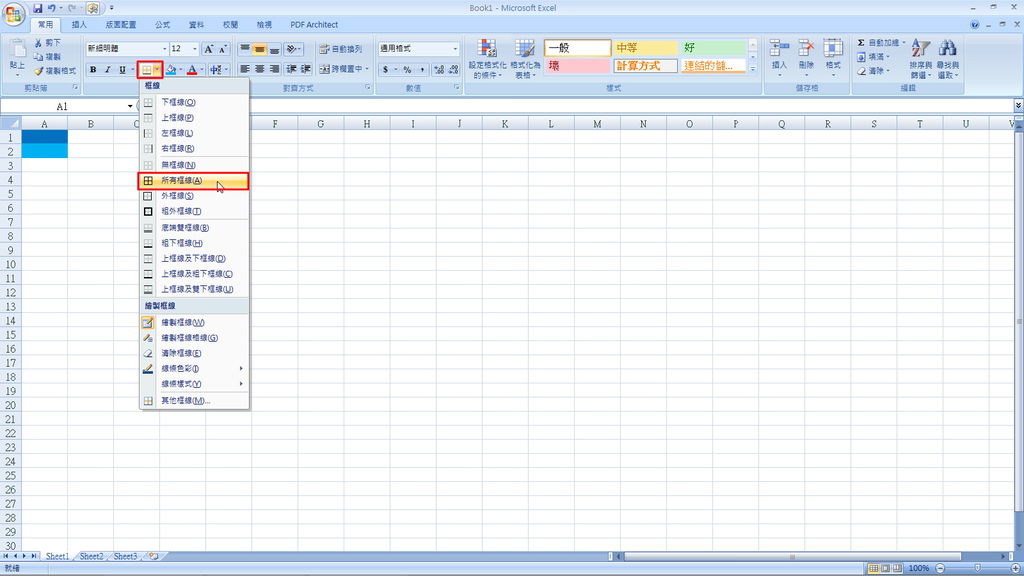The height and width of the screenshot is (576, 1024).
Task: Choose All Borders (所有框線) from menu
Action: (194, 181)
